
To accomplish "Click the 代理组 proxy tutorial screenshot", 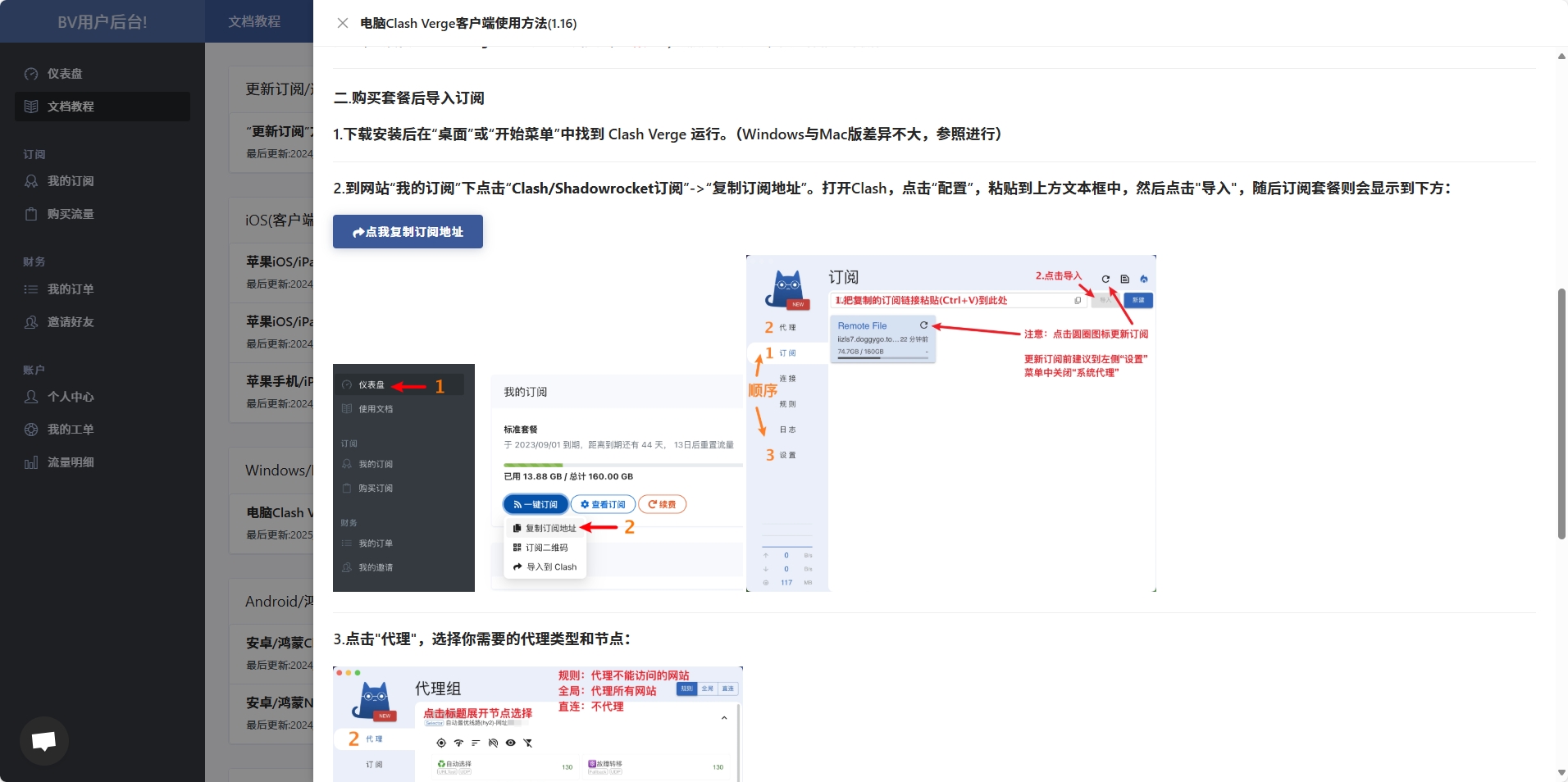I will pos(537,724).
